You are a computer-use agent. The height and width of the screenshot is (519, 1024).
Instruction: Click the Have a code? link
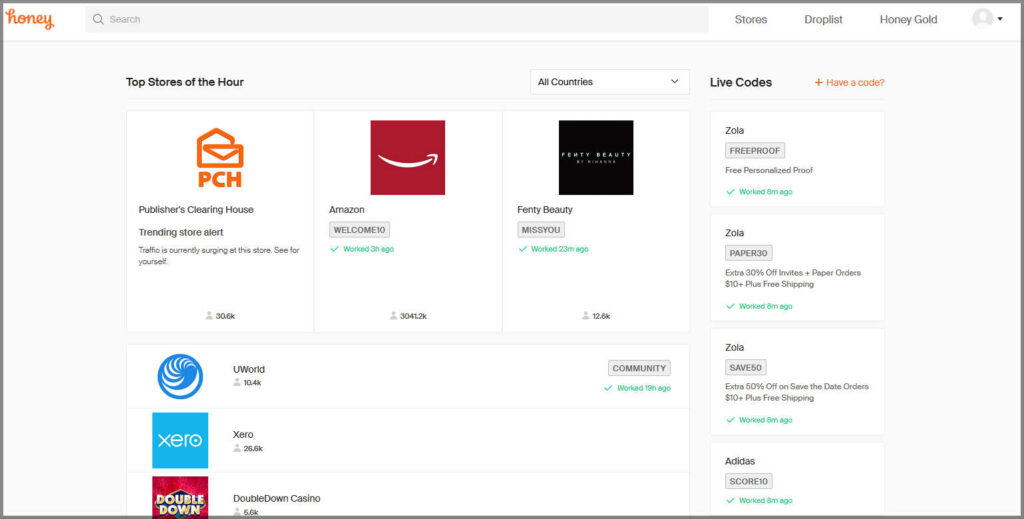[x=849, y=83]
